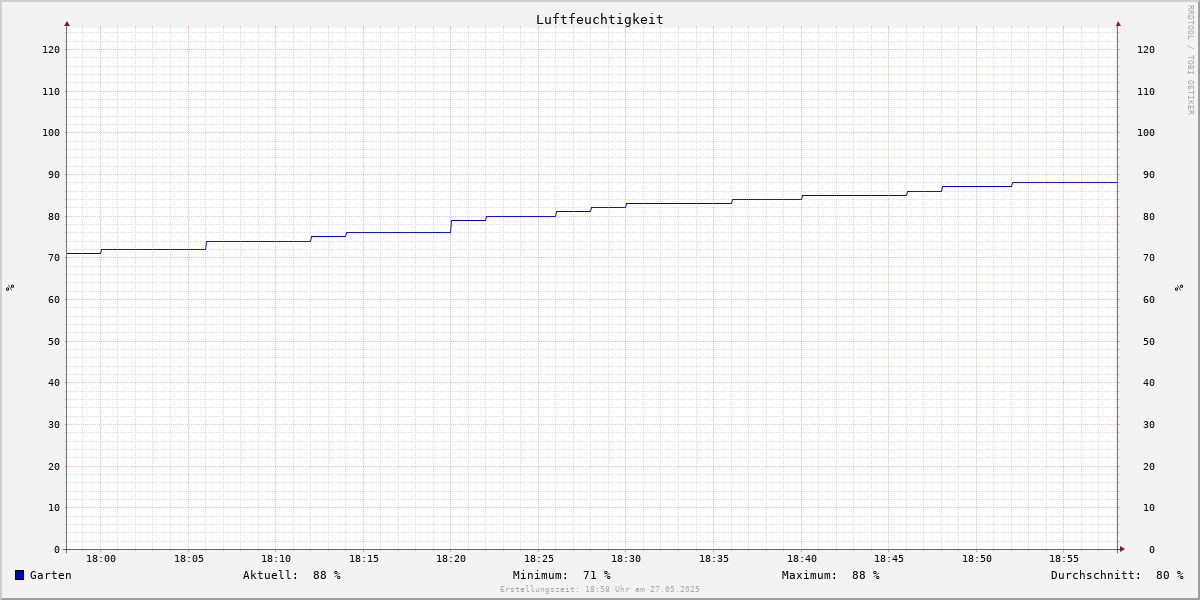
Task: Click the 0 label on right axis
Action: (1152, 549)
